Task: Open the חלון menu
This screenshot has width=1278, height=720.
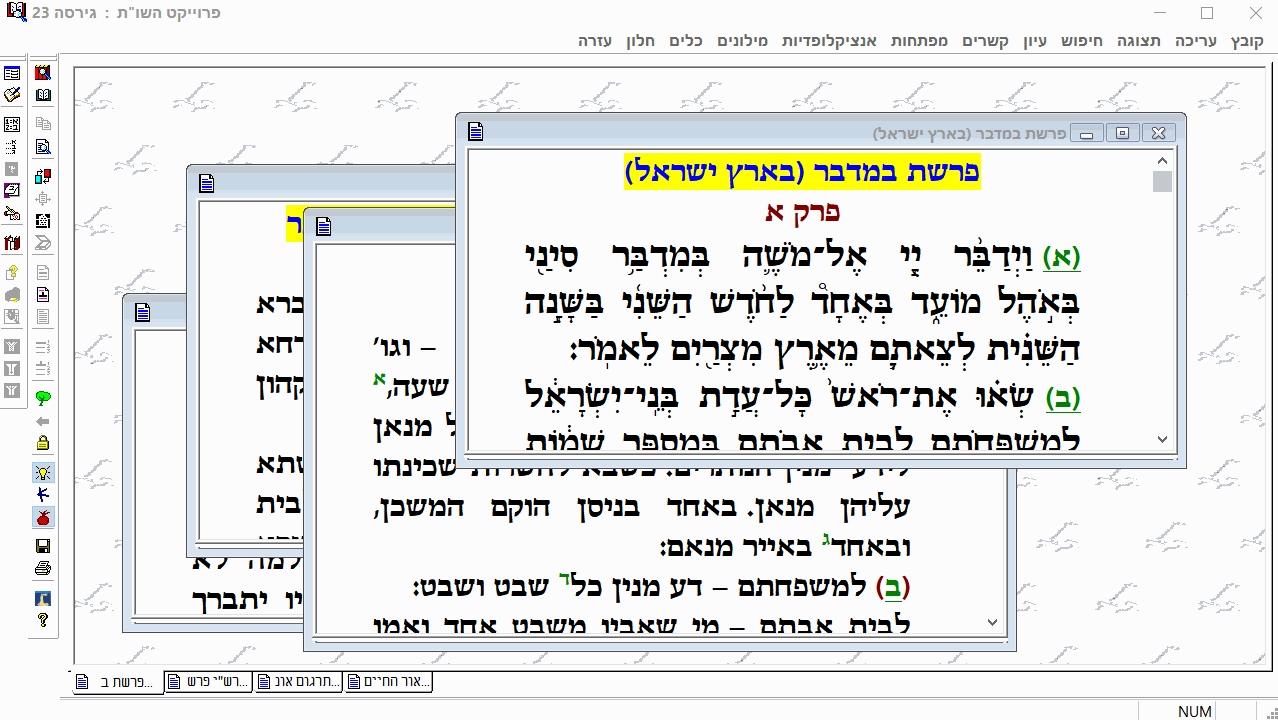Action: coord(640,41)
